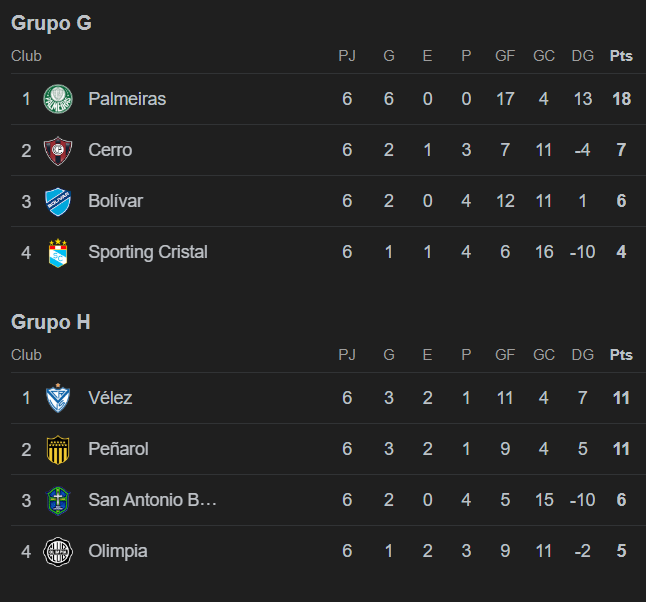The height and width of the screenshot is (602, 646).
Task: Click the Olimpia club crest
Action: (x=58, y=551)
